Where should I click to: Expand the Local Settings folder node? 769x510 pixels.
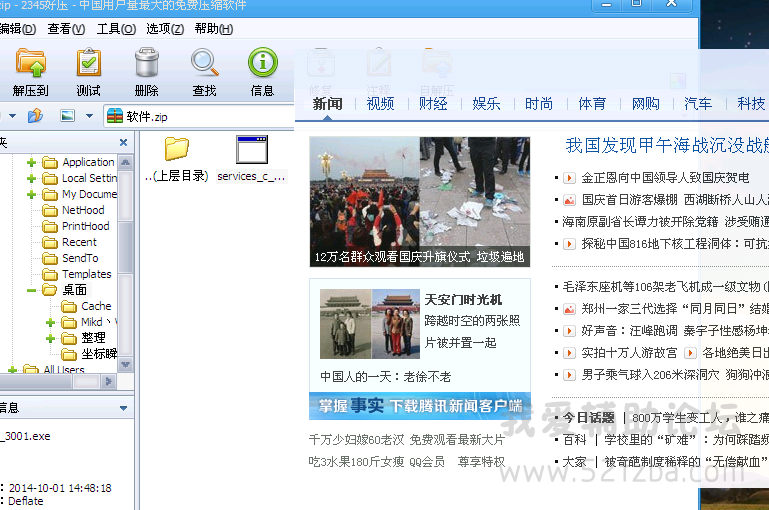31,178
